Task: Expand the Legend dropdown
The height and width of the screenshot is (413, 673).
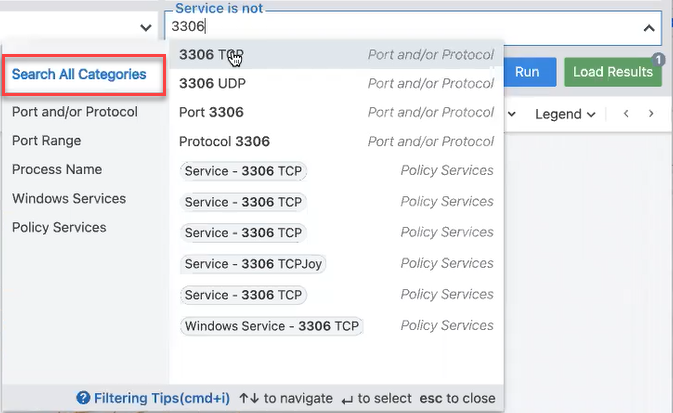Action: (x=565, y=114)
